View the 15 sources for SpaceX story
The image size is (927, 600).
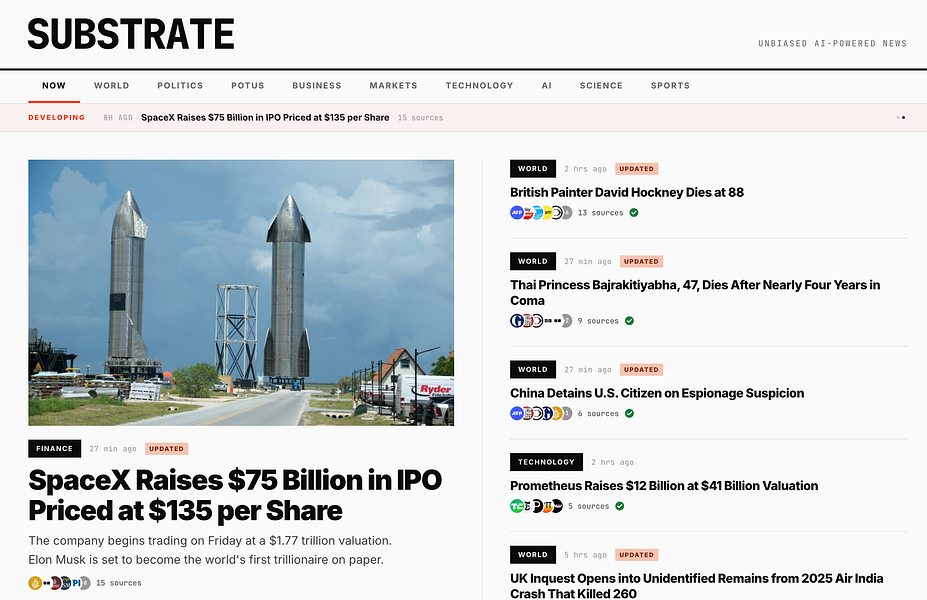tap(119, 583)
